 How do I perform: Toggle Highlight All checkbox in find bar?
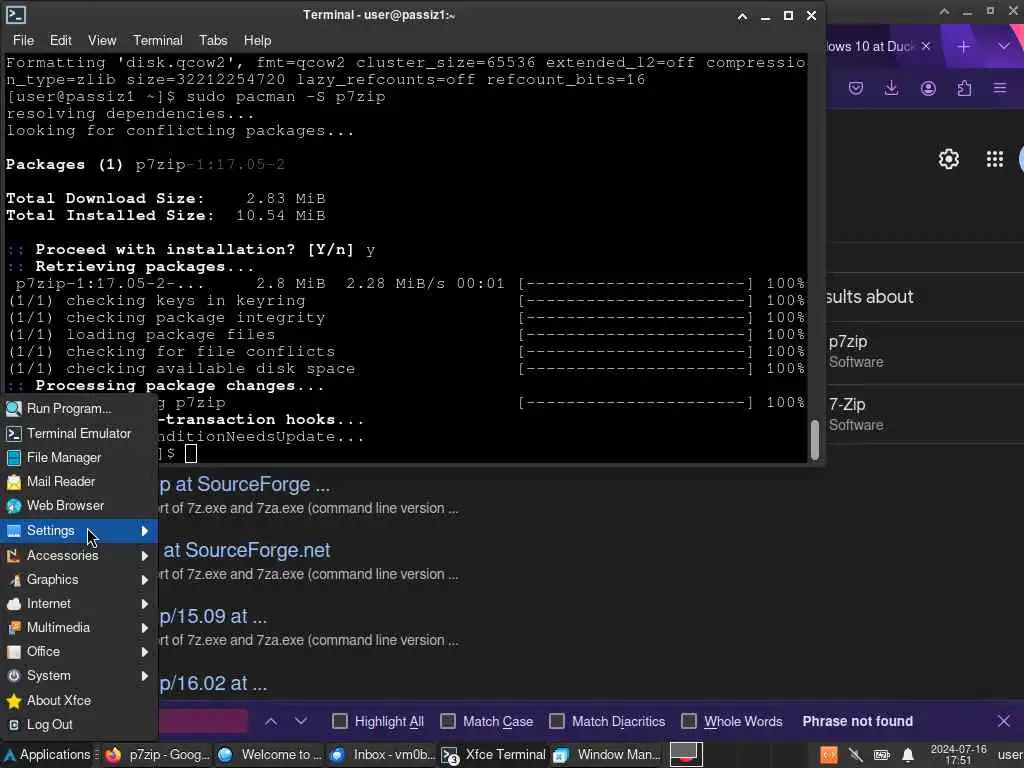point(340,722)
